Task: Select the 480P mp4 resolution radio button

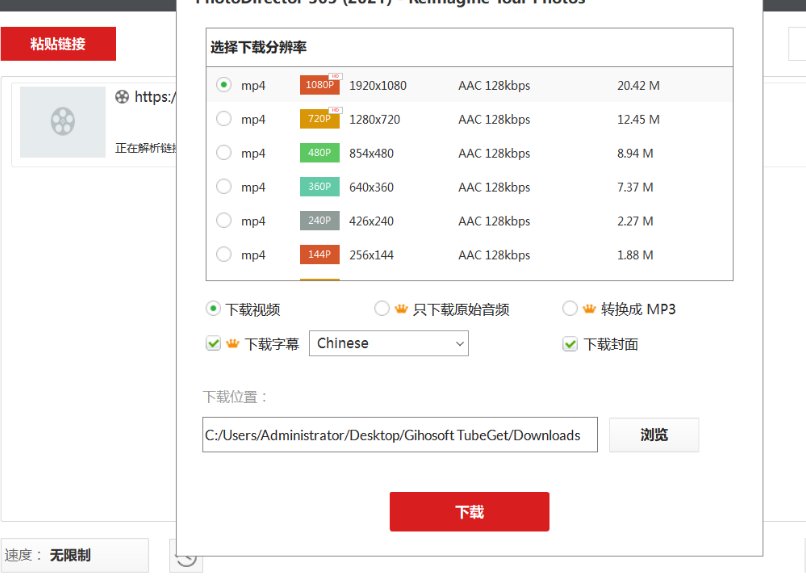Action: pyautogui.click(x=224, y=153)
